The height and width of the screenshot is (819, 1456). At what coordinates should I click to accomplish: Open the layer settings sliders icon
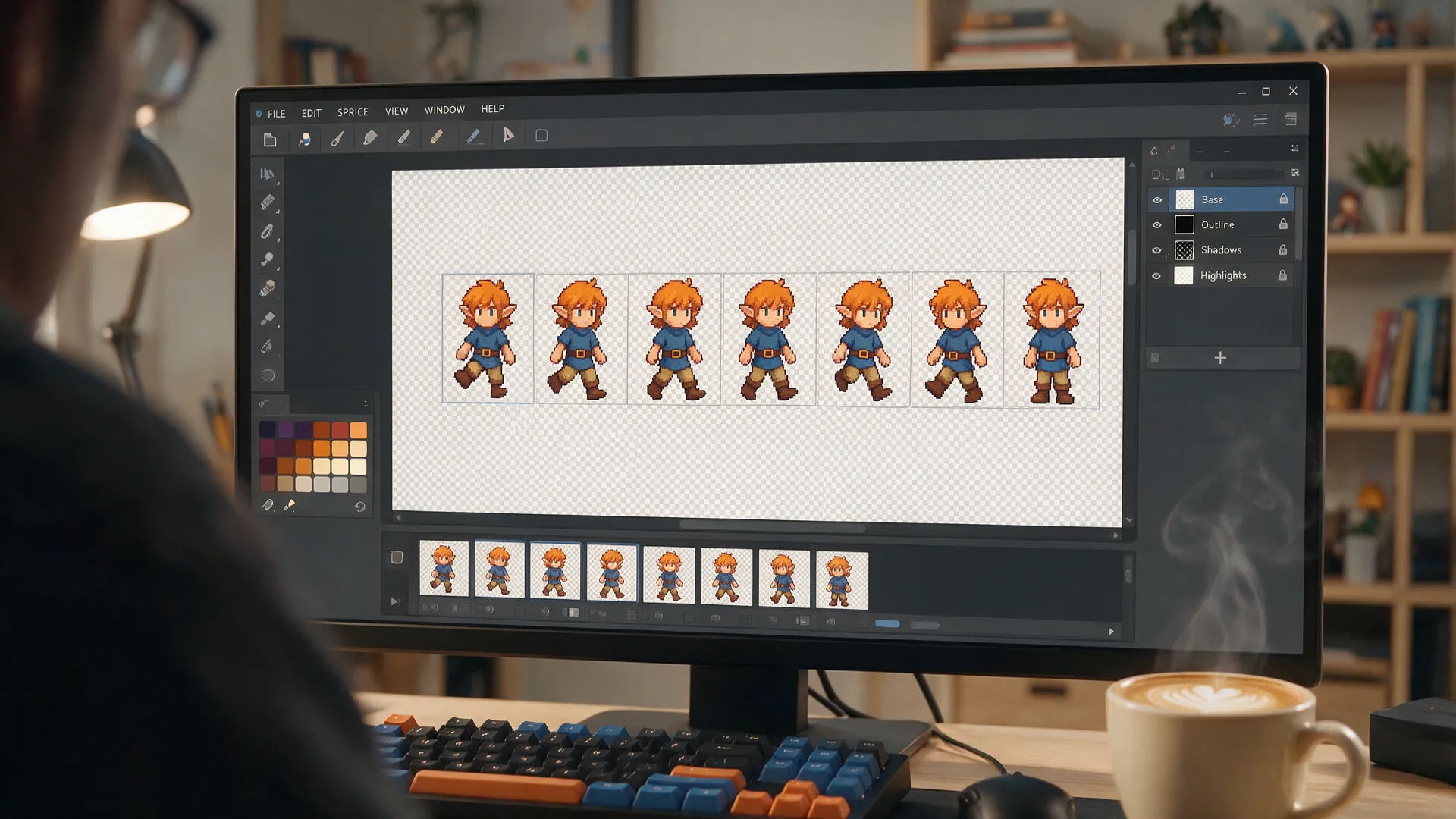click(1295, 172)
